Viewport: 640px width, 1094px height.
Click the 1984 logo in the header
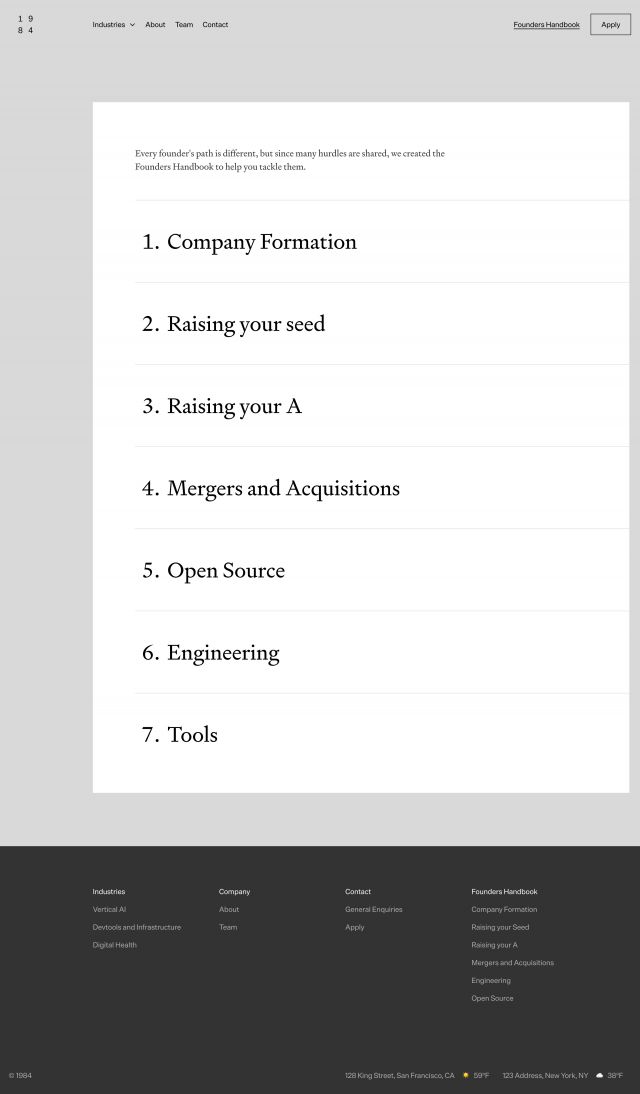click(25, 24)
